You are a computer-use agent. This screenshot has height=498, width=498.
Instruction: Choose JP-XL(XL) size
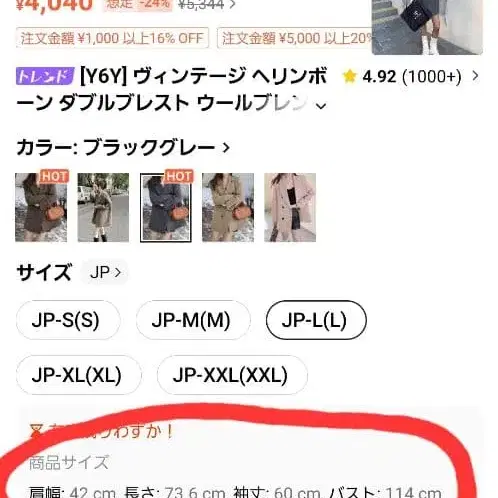point(79,375)
